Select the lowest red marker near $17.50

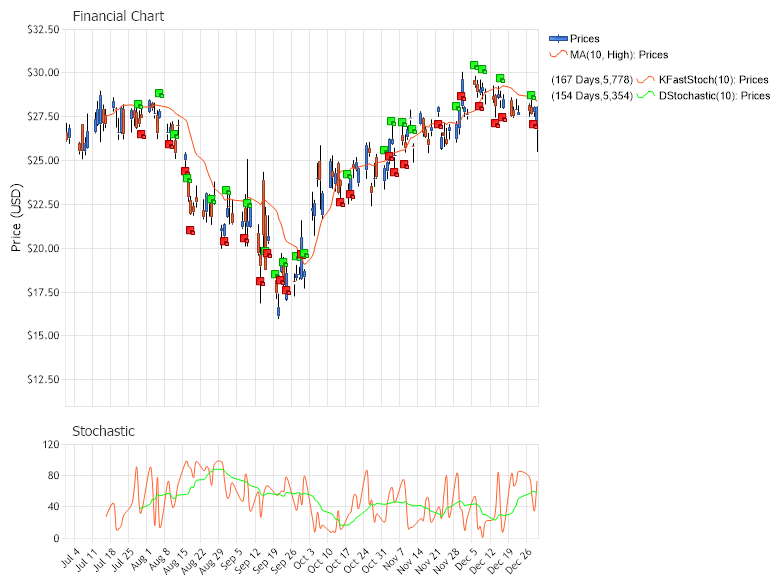(x=287, y=290)
